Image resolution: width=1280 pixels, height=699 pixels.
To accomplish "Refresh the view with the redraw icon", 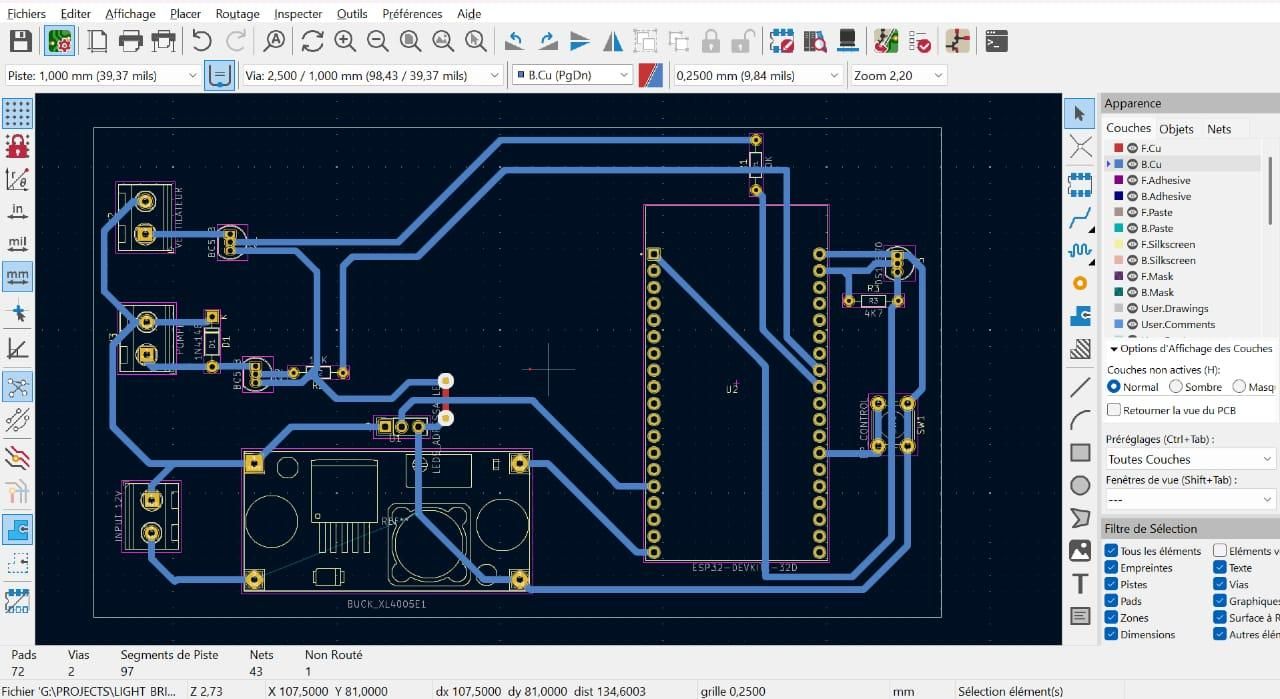I will (x=312, y=41).
